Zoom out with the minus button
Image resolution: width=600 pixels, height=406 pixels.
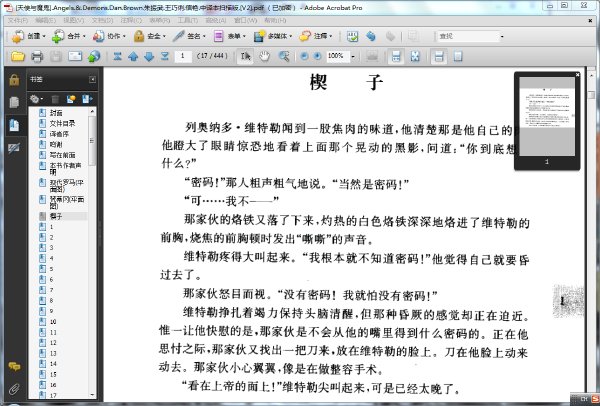(x=304, y=56)
